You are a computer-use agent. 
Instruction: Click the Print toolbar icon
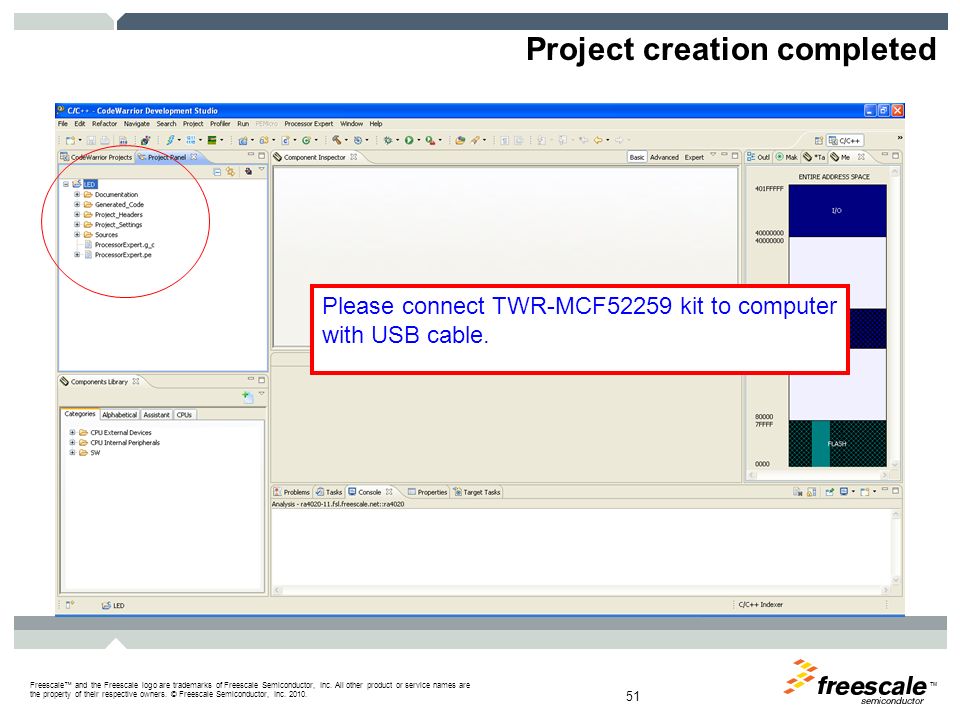pos(105,140)
